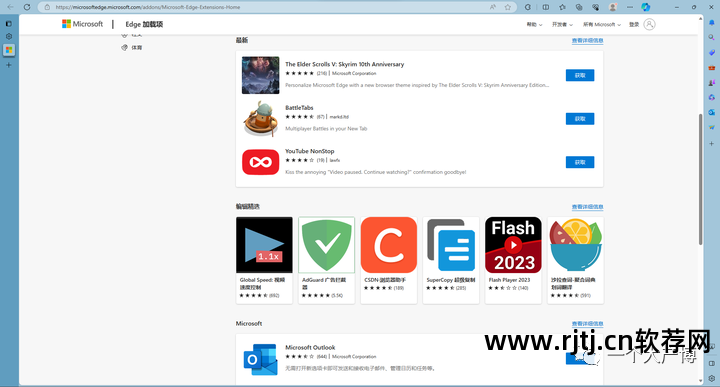Open Collections toolbar icon
This screenshot has width=720, height=387.
click(x=579, y=7)
